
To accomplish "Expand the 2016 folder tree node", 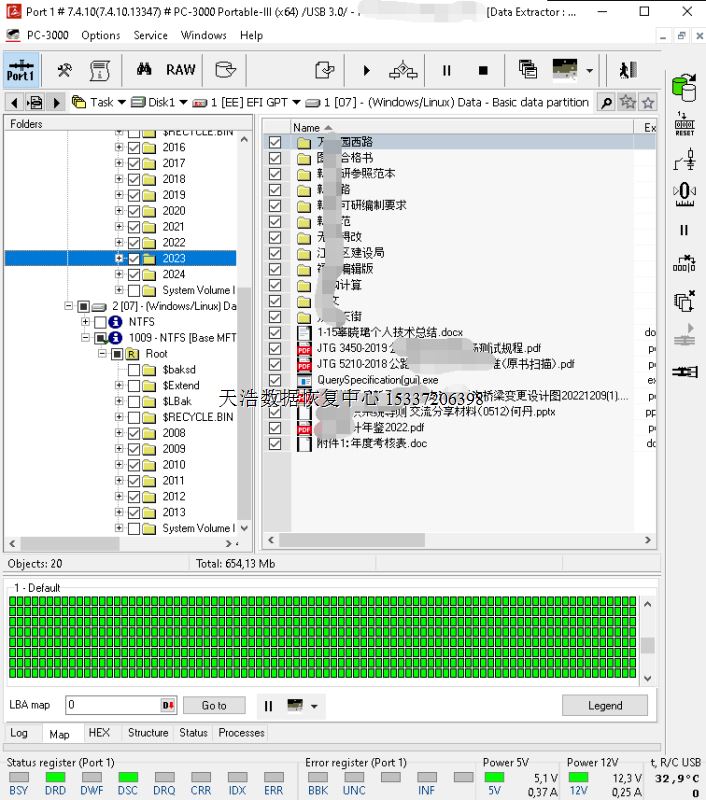I will pyautogui.click(x=119, y=148).
